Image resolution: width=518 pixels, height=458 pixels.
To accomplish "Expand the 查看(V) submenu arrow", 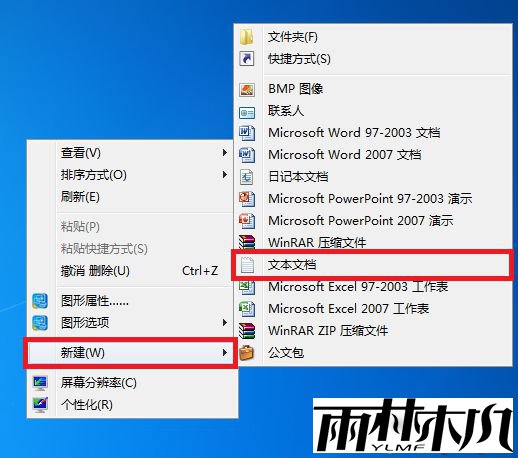I will tap(225, 153).
